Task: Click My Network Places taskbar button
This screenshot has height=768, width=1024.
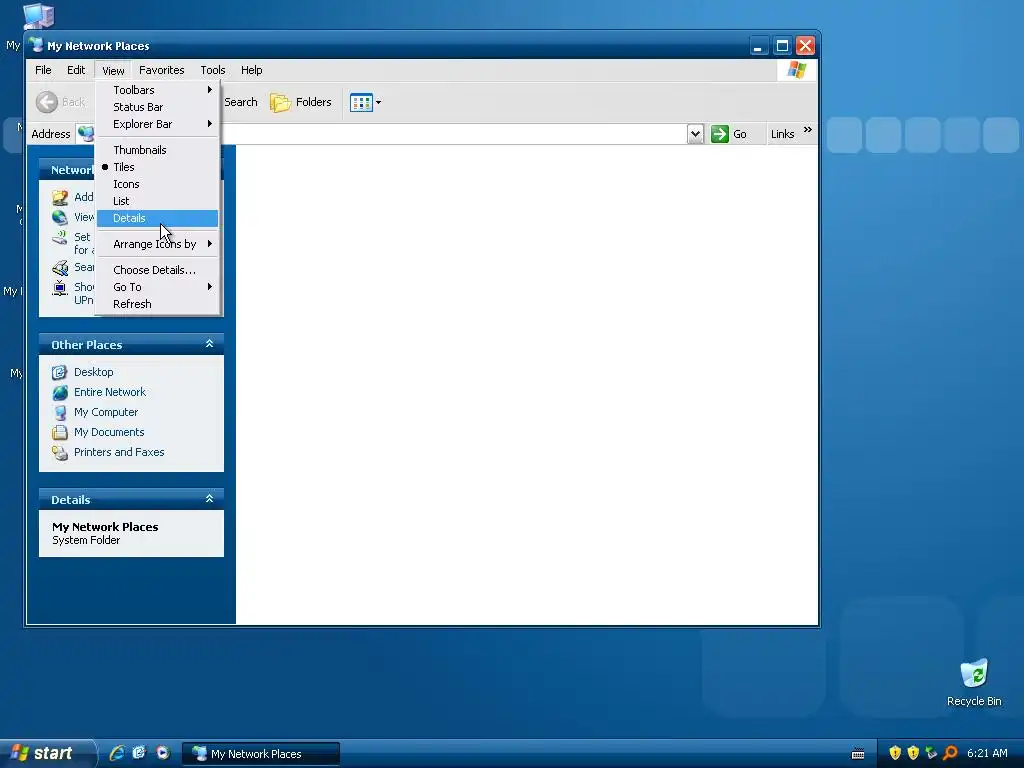Action: 260,754
